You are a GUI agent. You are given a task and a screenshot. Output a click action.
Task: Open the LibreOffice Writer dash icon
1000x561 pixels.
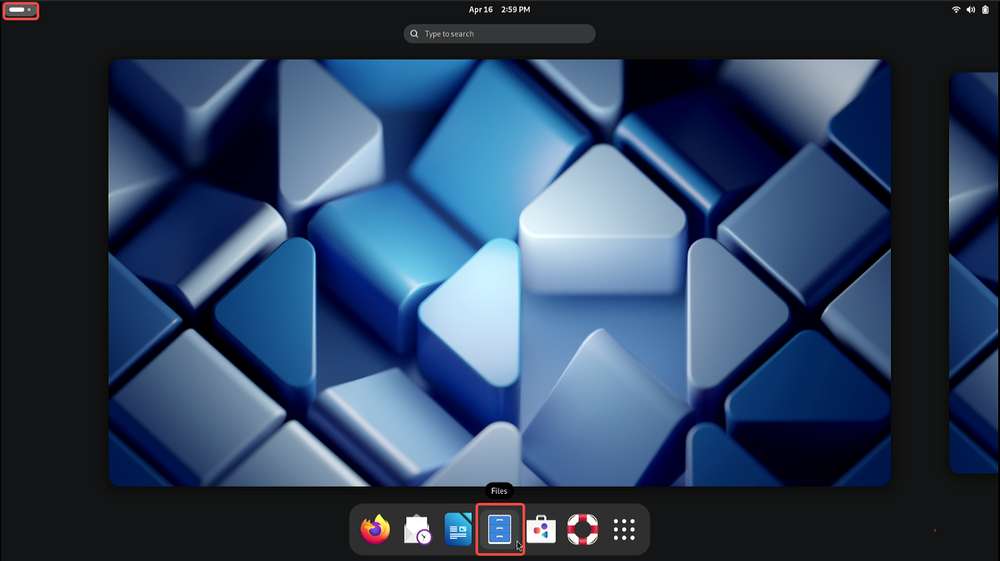[458, 529]
